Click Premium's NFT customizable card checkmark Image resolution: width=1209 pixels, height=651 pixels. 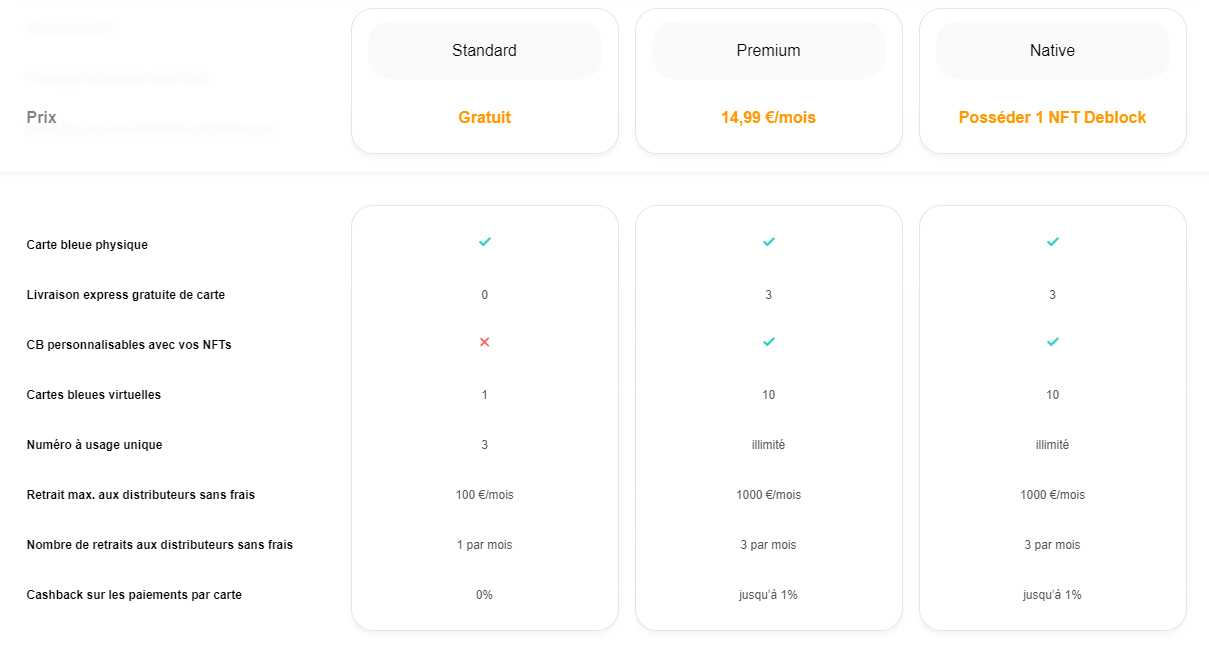pyautogui.click(x=768, y=342)
